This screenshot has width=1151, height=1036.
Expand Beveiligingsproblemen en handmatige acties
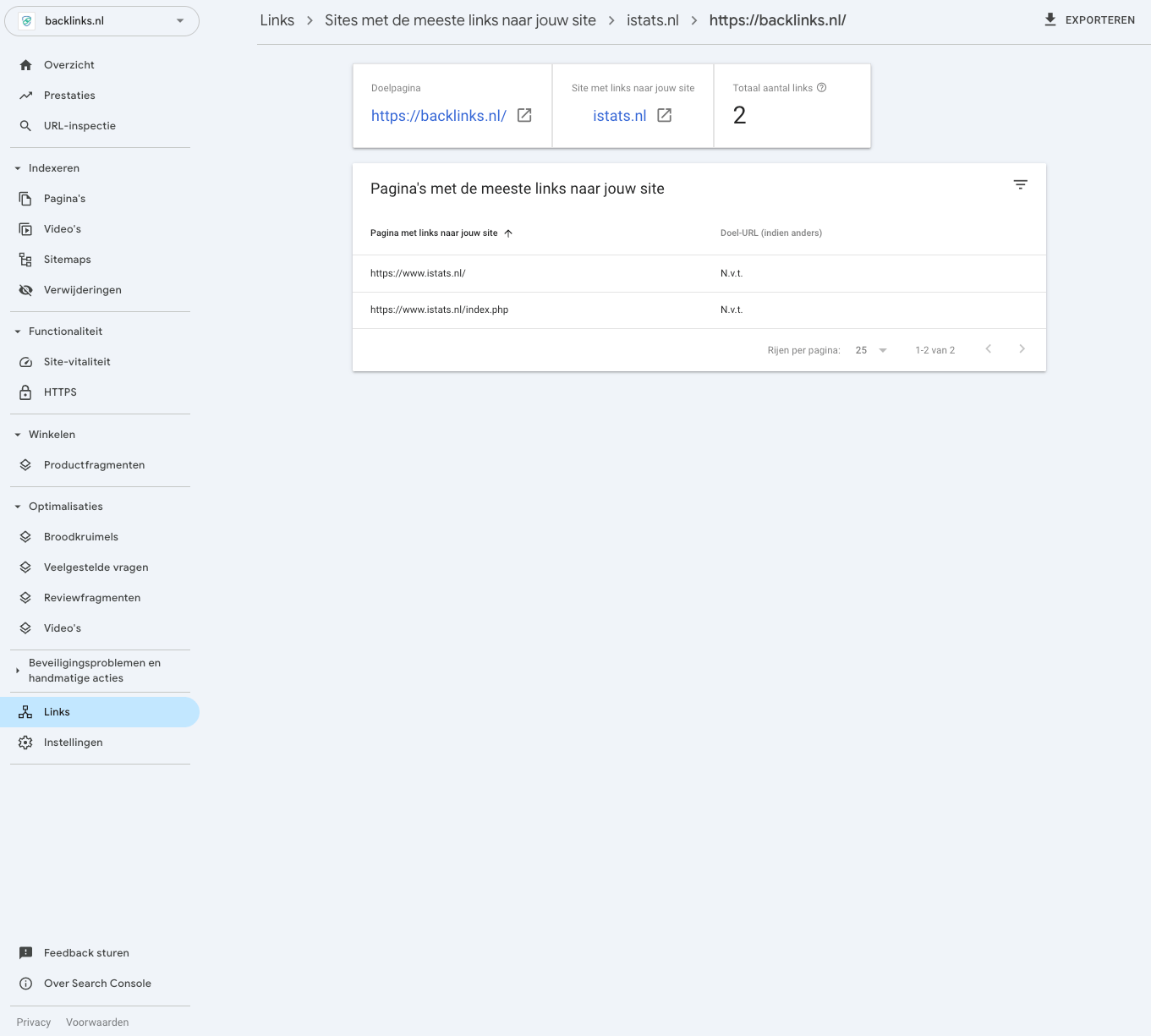pos(17,670)
